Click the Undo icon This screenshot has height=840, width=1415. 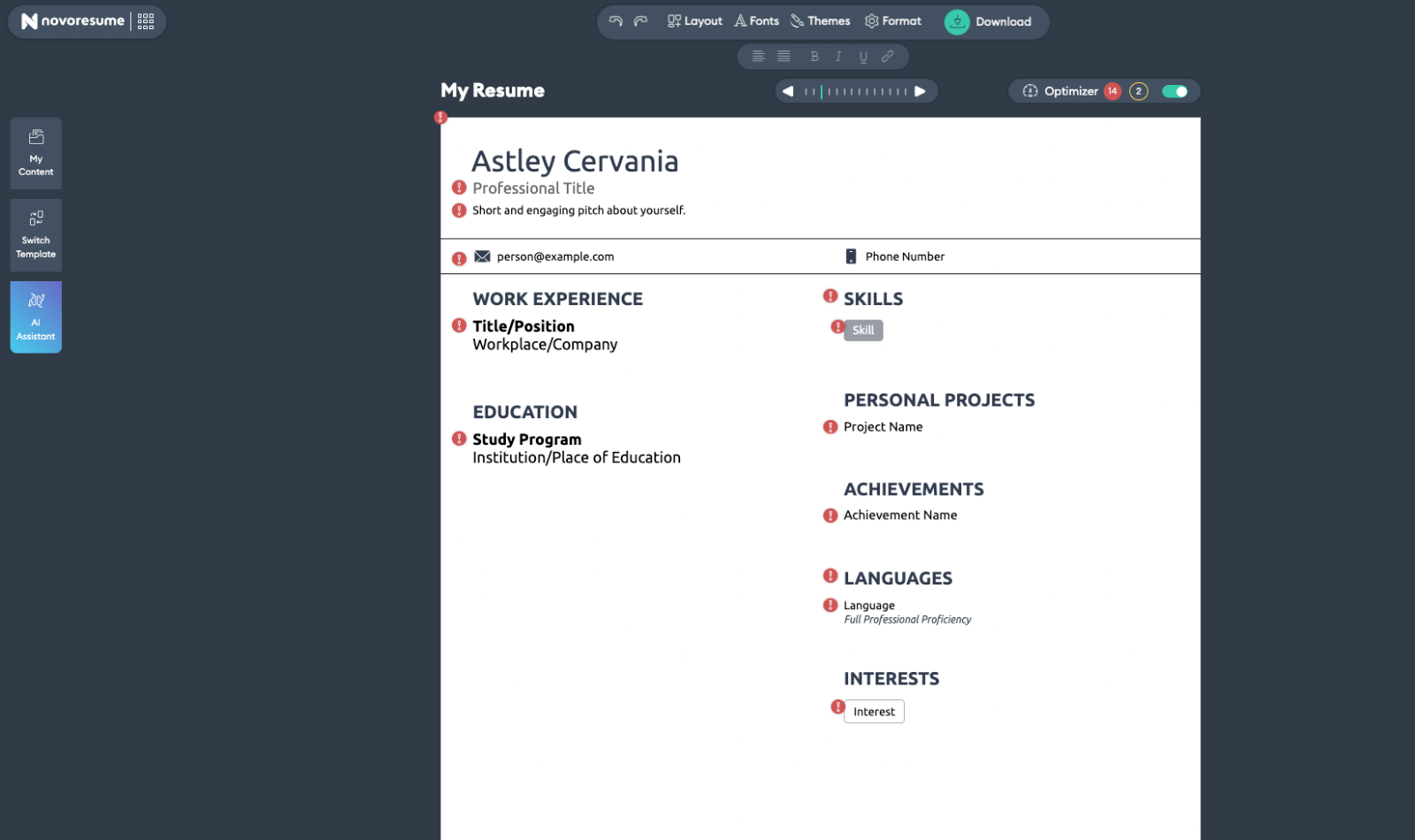coord(617,20)
